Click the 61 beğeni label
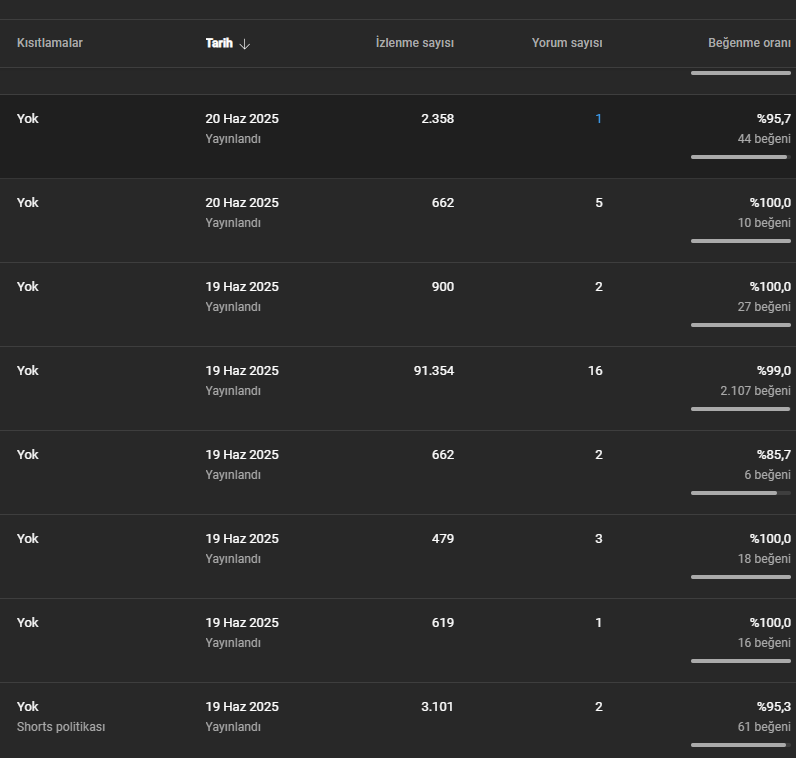 764,727
